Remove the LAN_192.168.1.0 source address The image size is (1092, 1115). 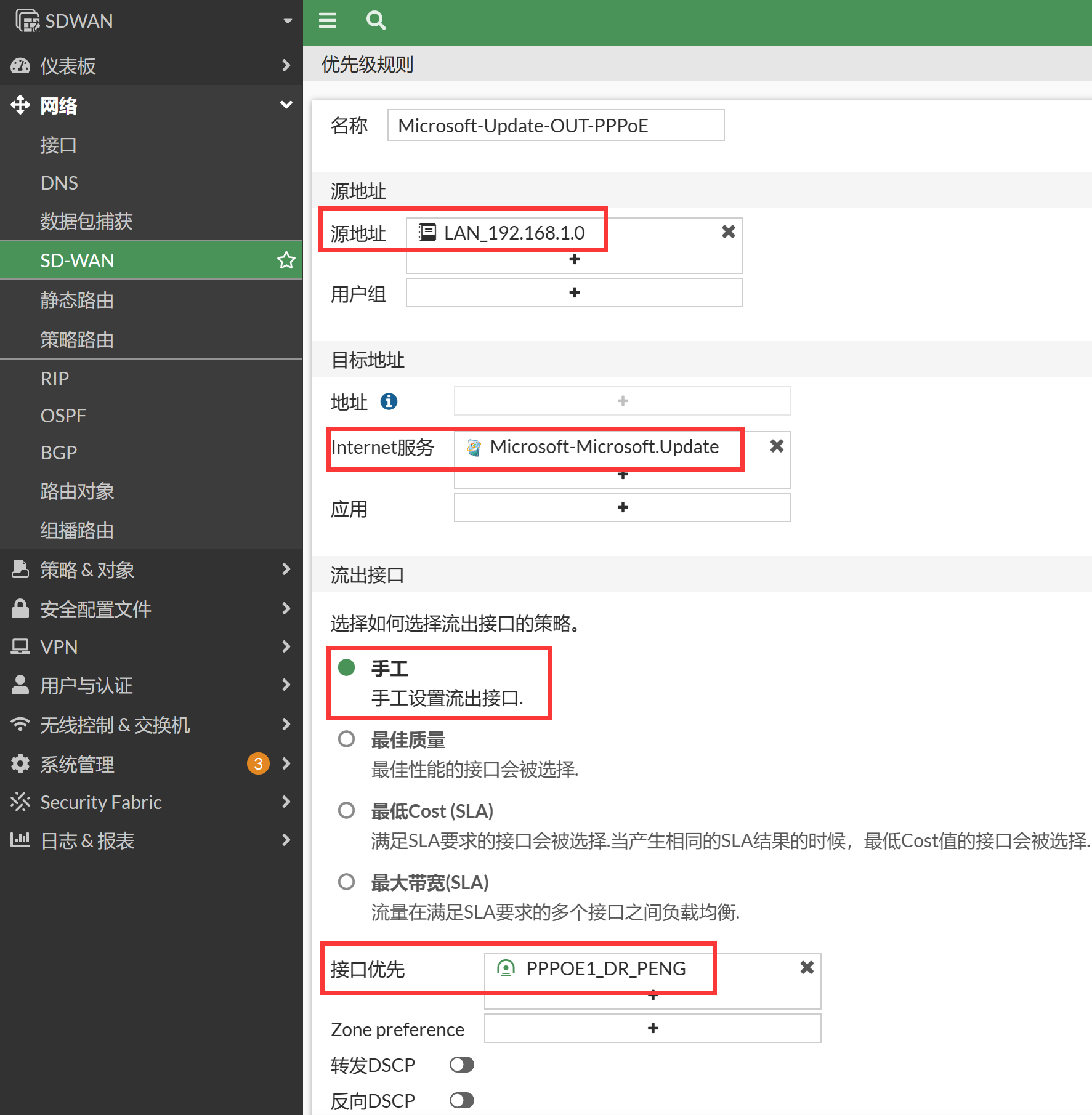[728, 232]
